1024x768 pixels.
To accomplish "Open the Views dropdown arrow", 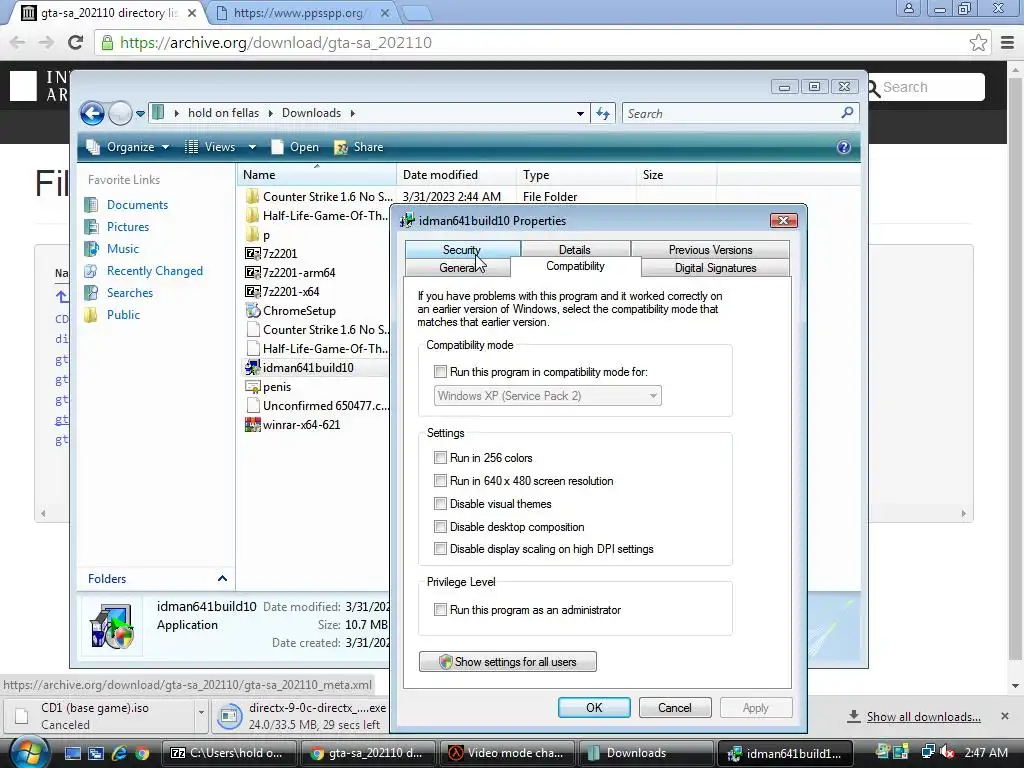I will coord(252,147).
